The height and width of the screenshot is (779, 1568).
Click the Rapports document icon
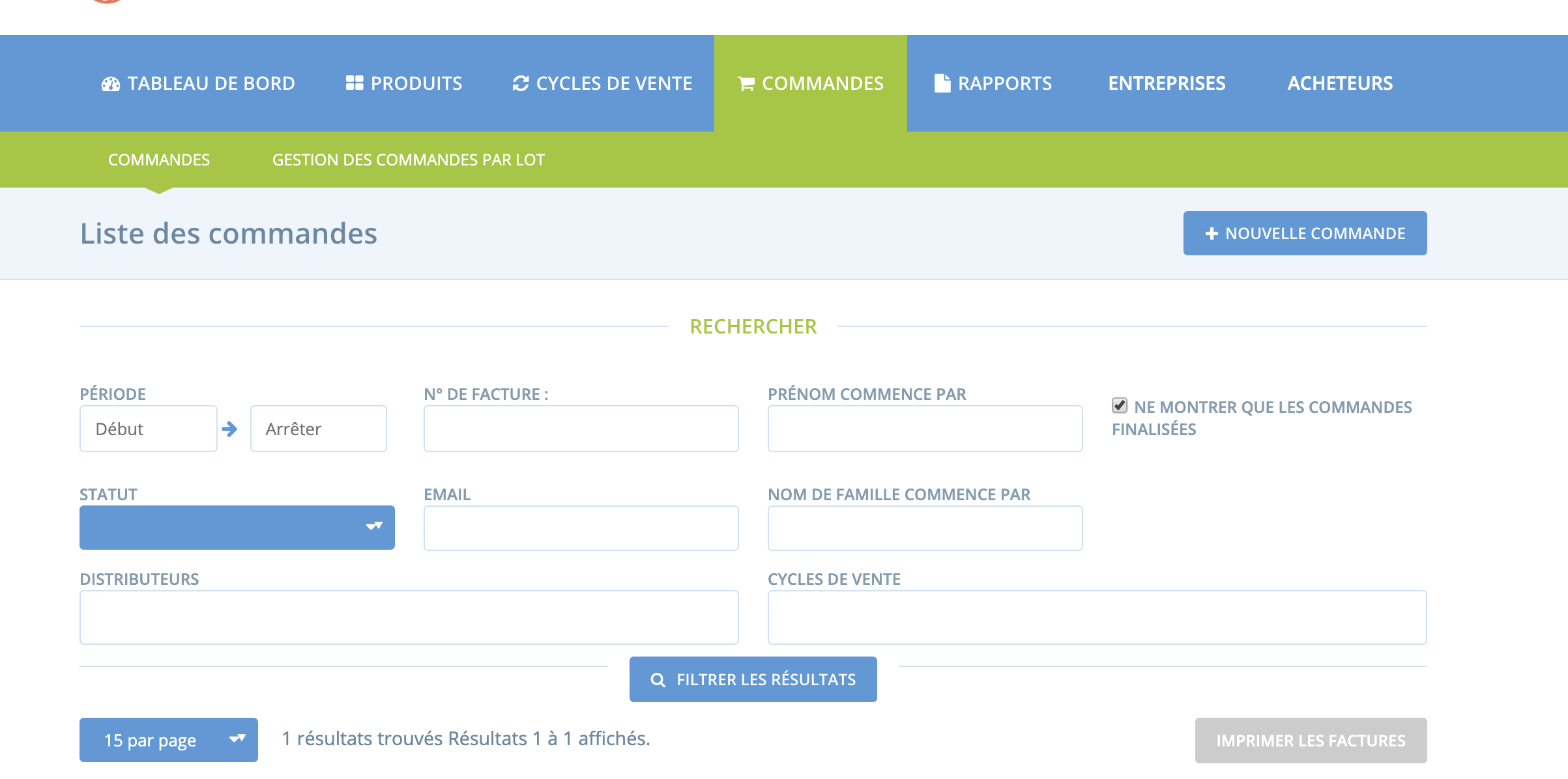942,83
